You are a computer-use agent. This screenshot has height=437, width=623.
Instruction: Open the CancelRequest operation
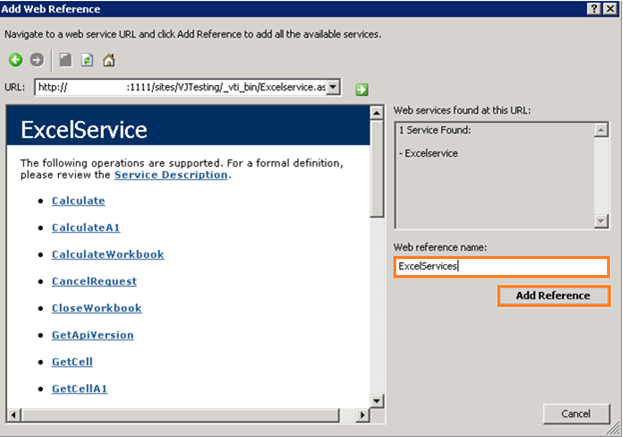coord(94,282)
